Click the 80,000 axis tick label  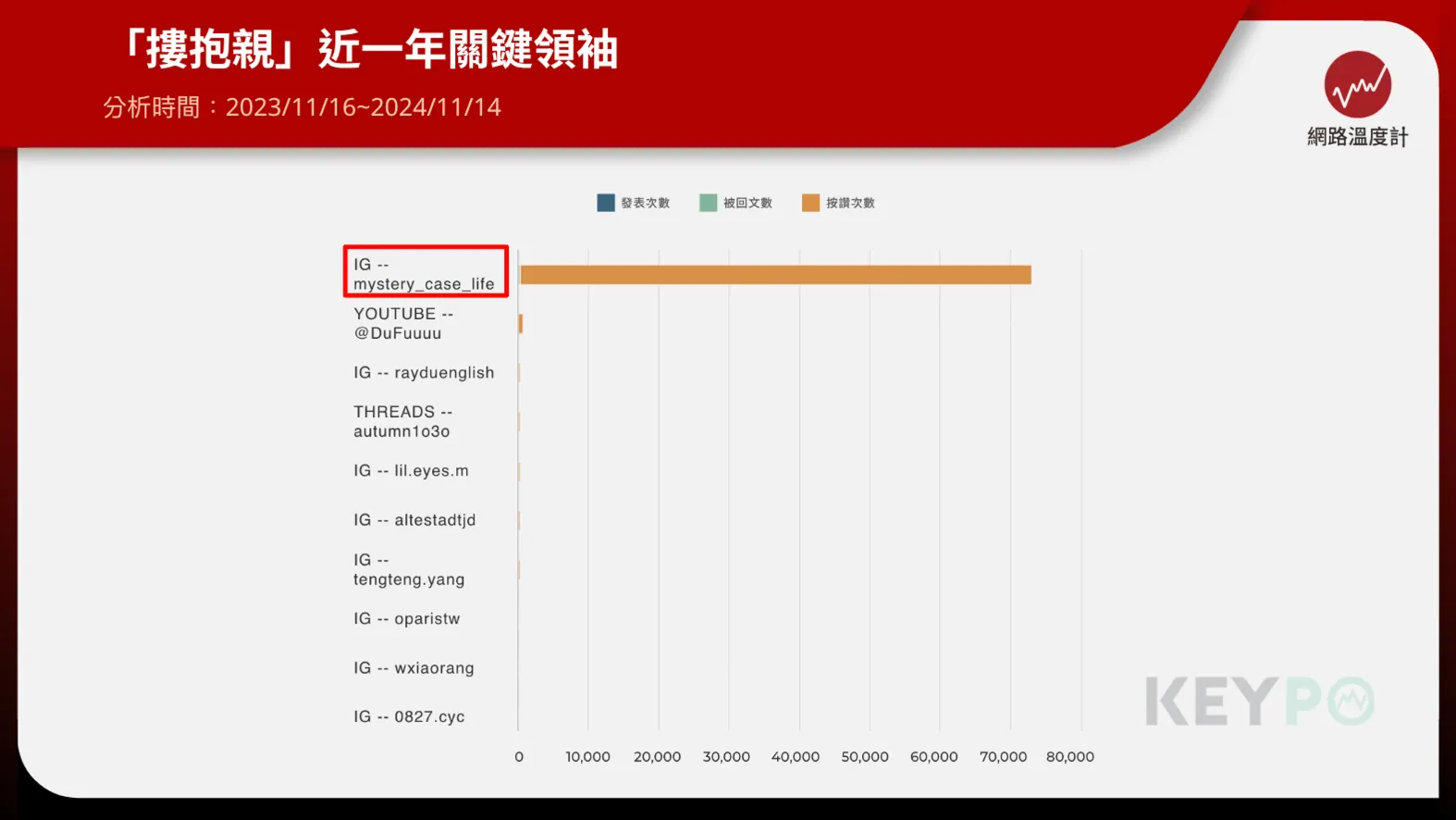point(1070,757)
